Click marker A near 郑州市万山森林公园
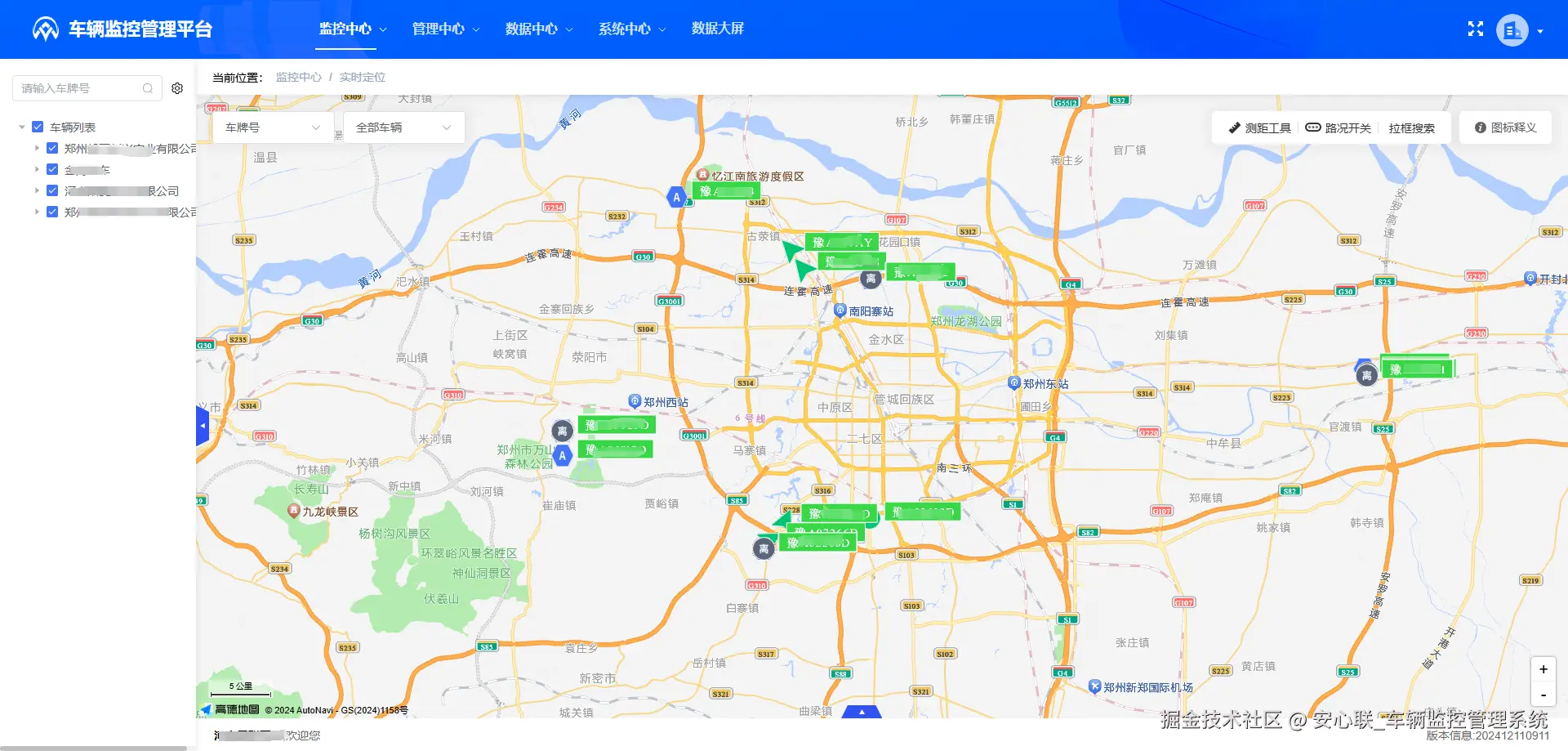Image resolution: width=1568 pixels, height=751 pixels. coord(562,456)
